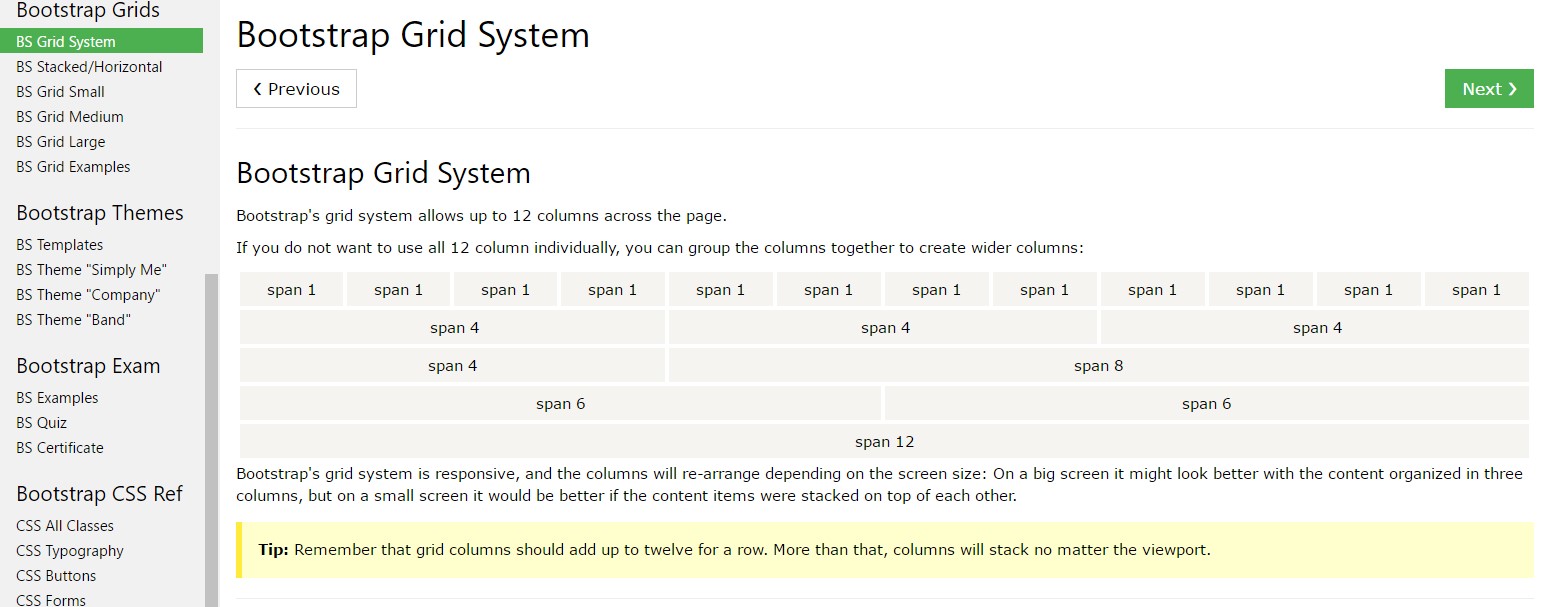
Task: Select BS Theme "Simply Me"
Action: tap(91, 269)
